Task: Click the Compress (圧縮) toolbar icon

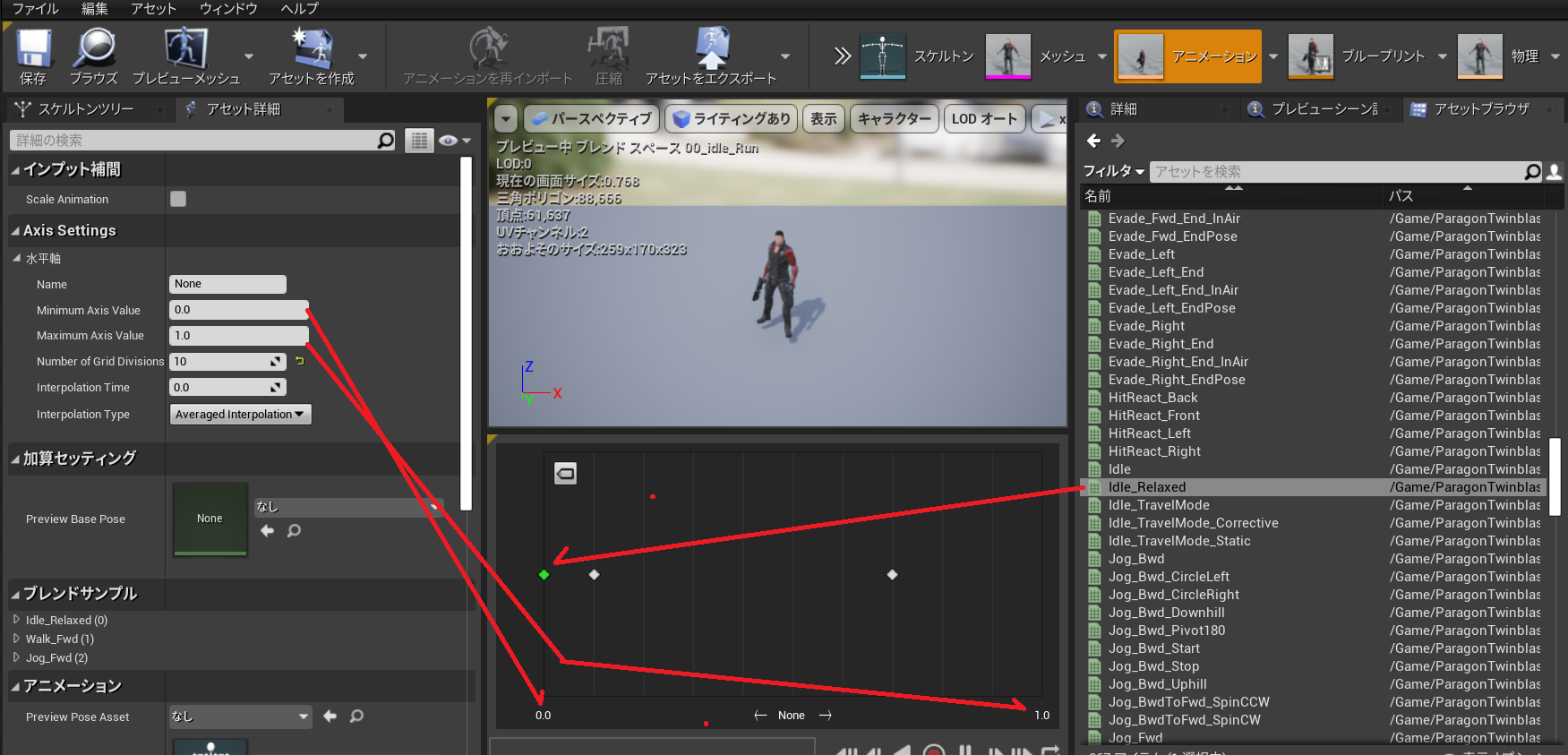Action: (608, 49)
